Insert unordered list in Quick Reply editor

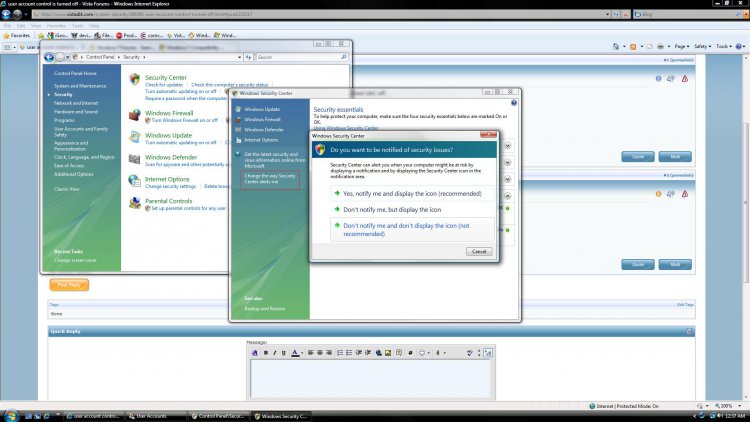pyautogui.click(x=349, y=353)
